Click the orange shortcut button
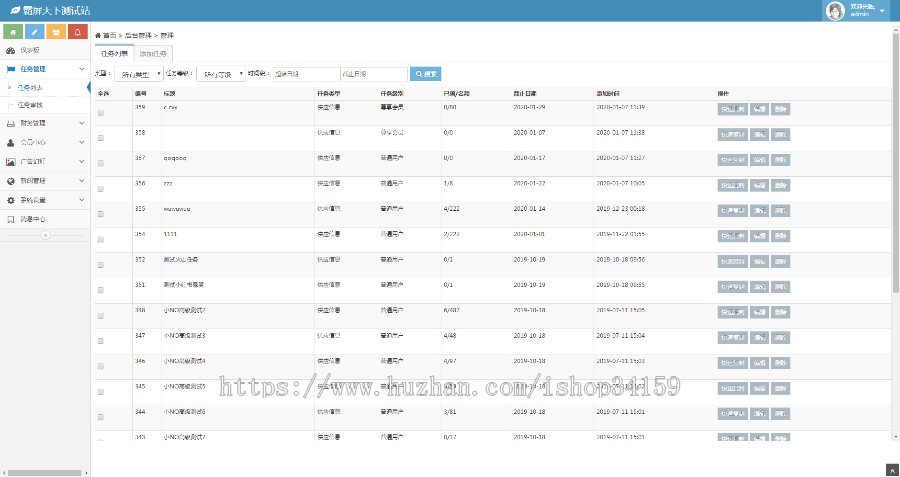This screenshot has height=477, width=900. click(56, 32)
